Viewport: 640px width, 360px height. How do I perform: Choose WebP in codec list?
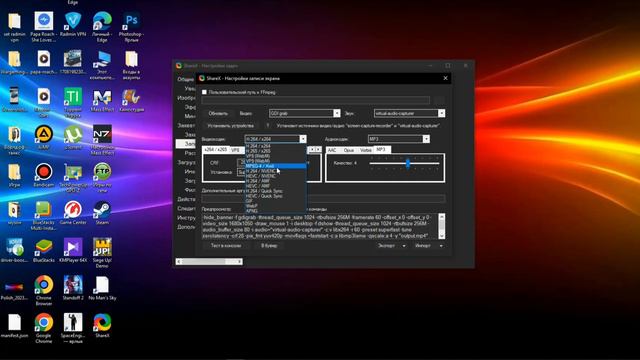click(276, 206)
